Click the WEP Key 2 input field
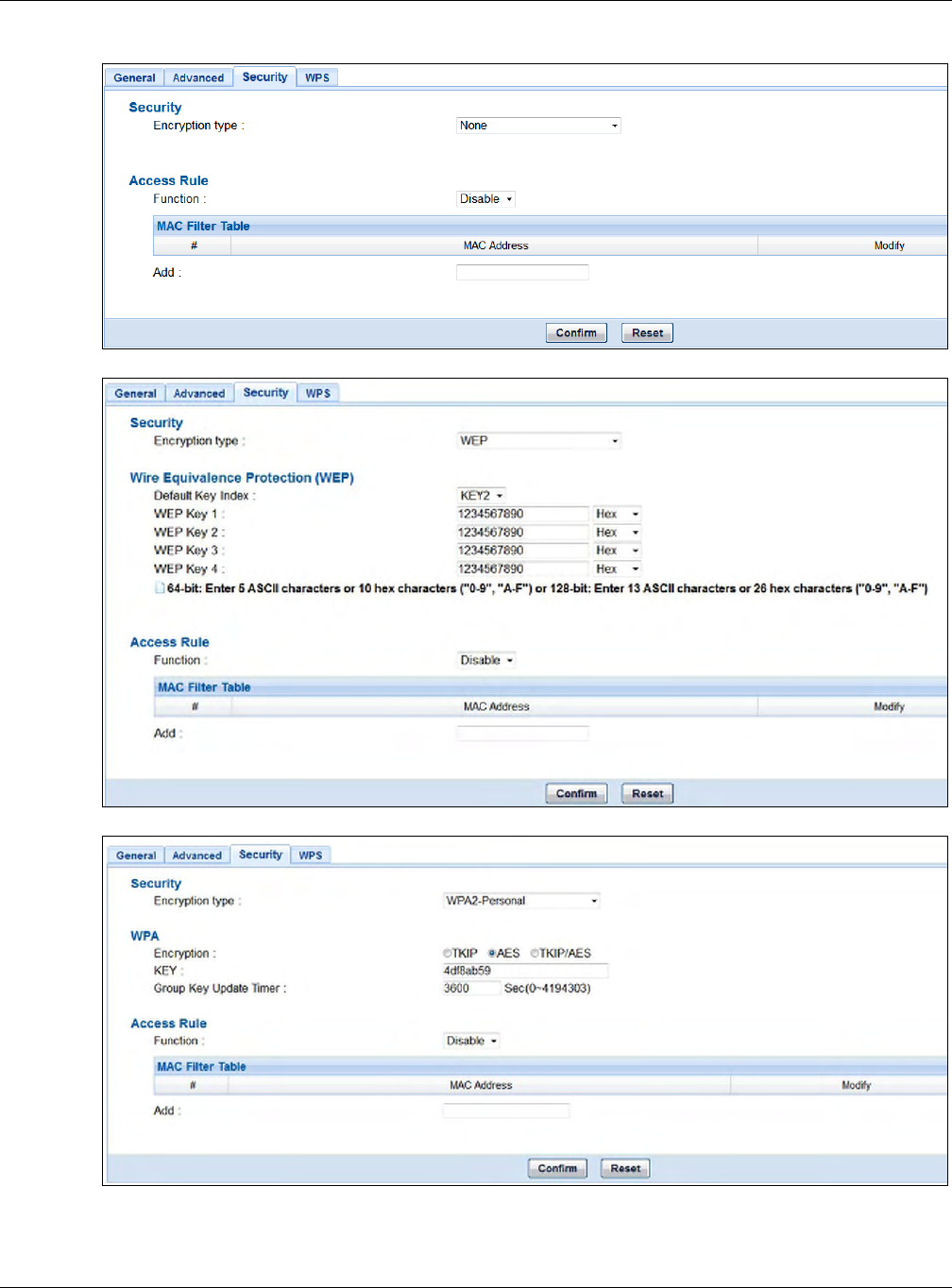 (522, 533)
